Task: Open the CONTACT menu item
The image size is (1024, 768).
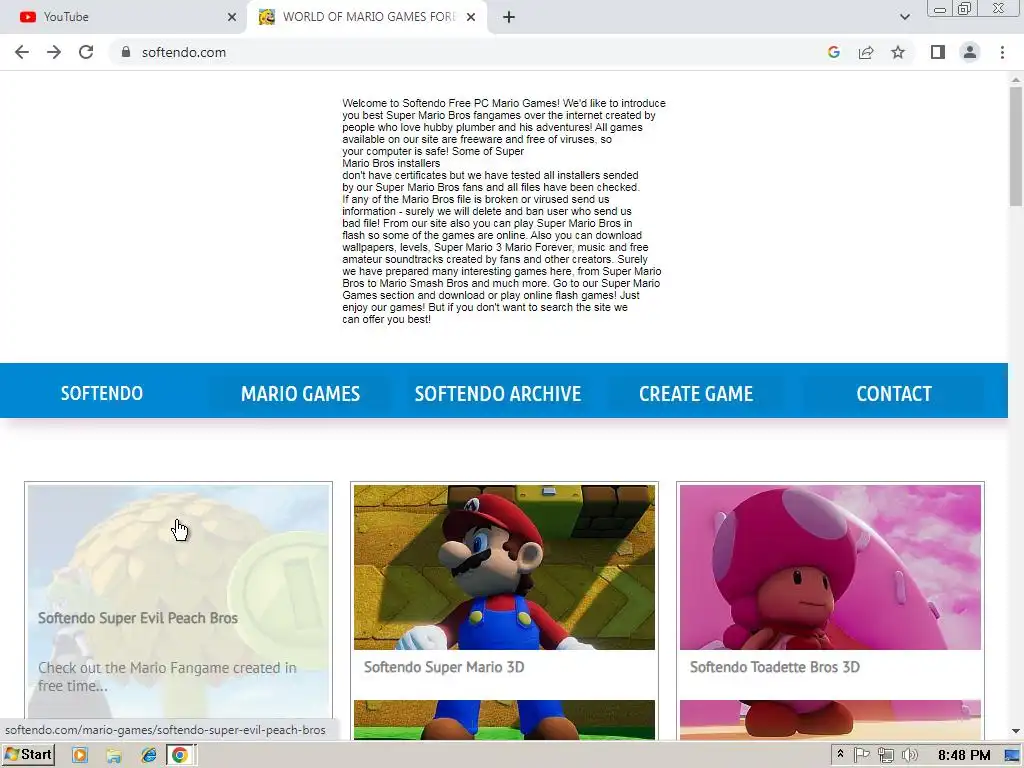Action: [x=894, y=393]
